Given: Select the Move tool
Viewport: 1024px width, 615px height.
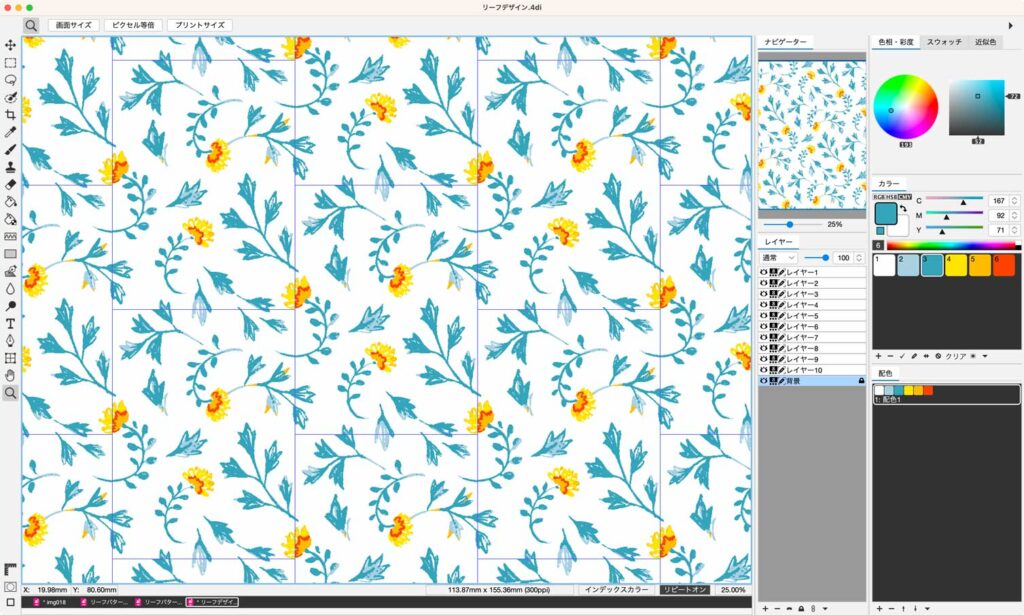Looking at the screenshot, I should 10,45.
